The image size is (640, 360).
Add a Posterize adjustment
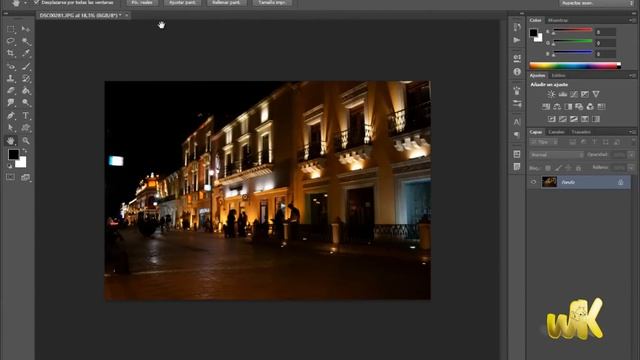[x=562, y=119]
